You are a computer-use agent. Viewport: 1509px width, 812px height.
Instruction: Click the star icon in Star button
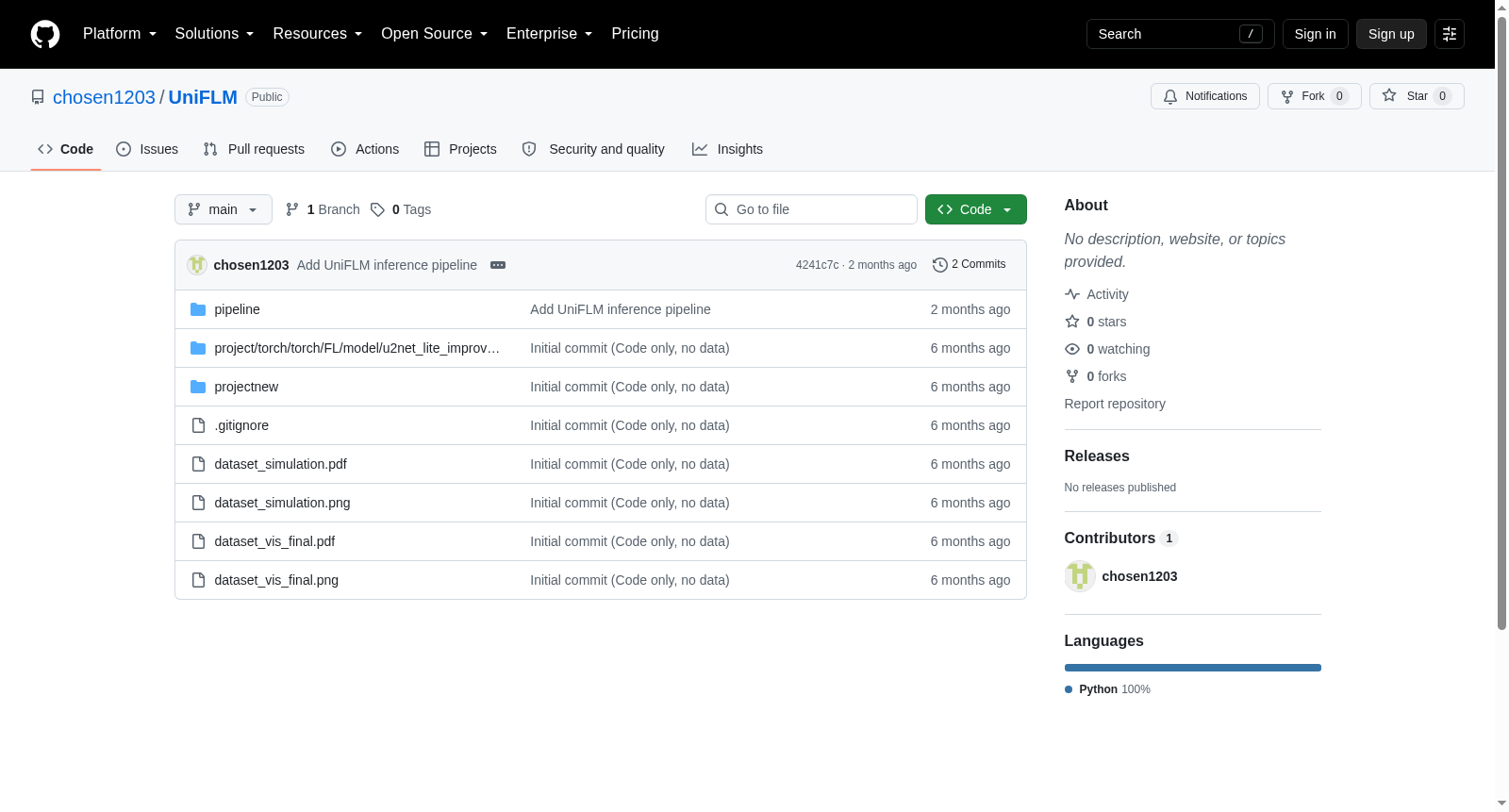(x=1389, y=96)
